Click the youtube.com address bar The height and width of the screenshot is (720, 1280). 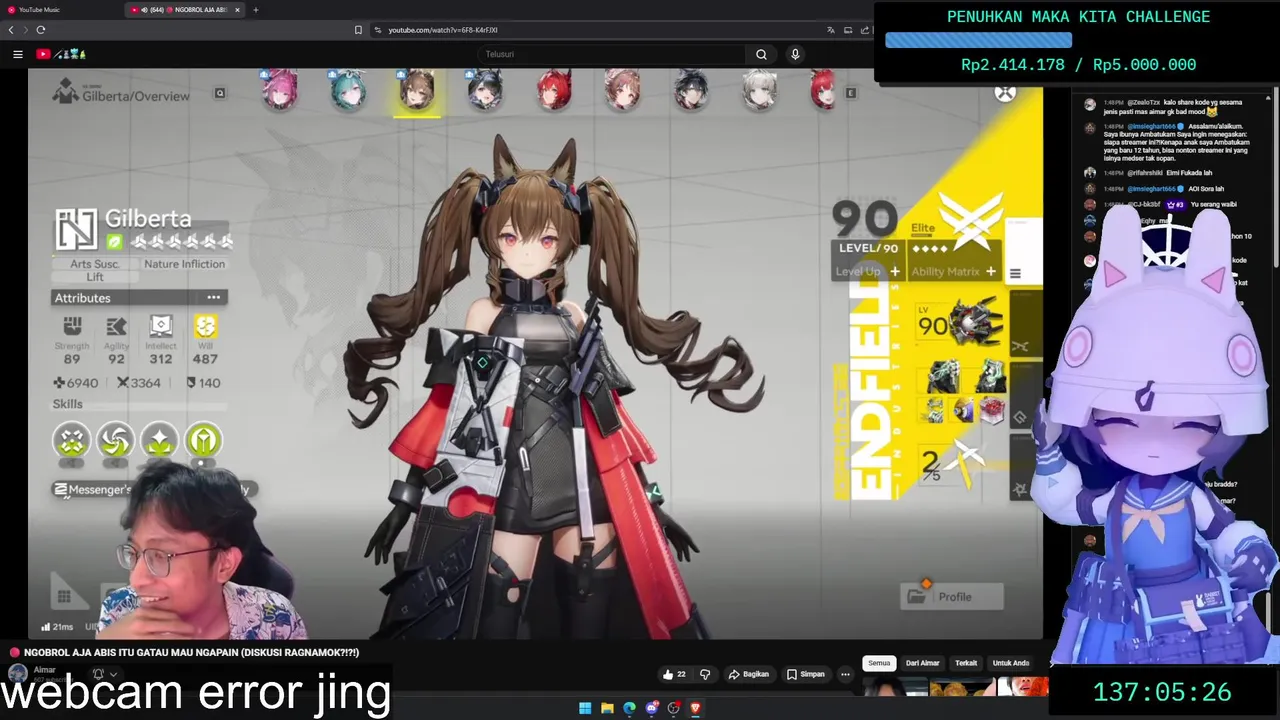click(600, 30)
